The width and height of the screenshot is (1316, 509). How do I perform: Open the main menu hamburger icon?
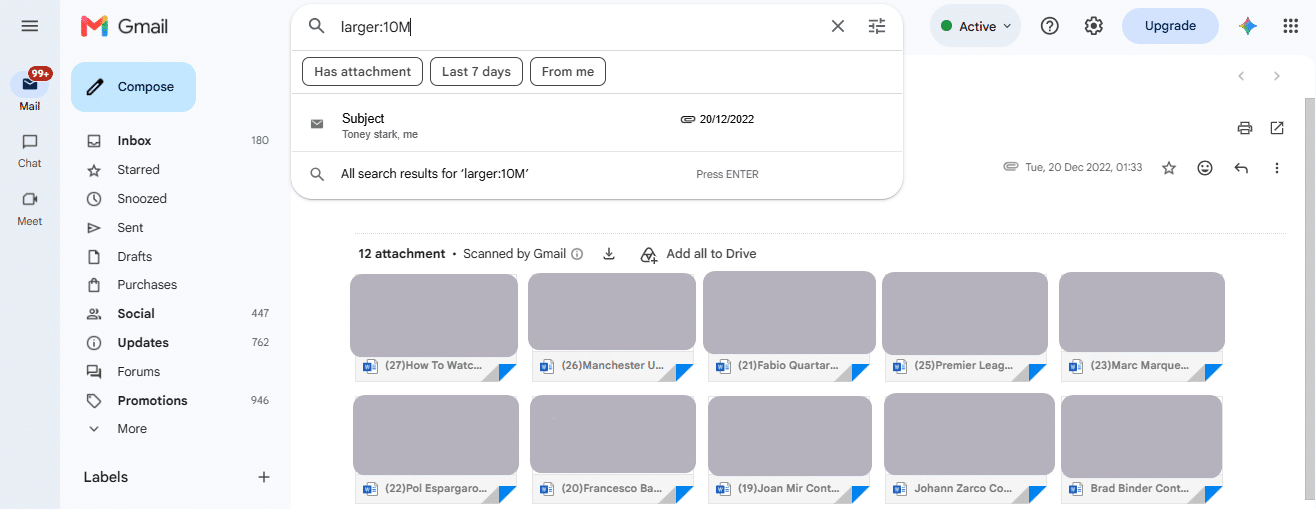pyautogui.click(x=30, y=27)
